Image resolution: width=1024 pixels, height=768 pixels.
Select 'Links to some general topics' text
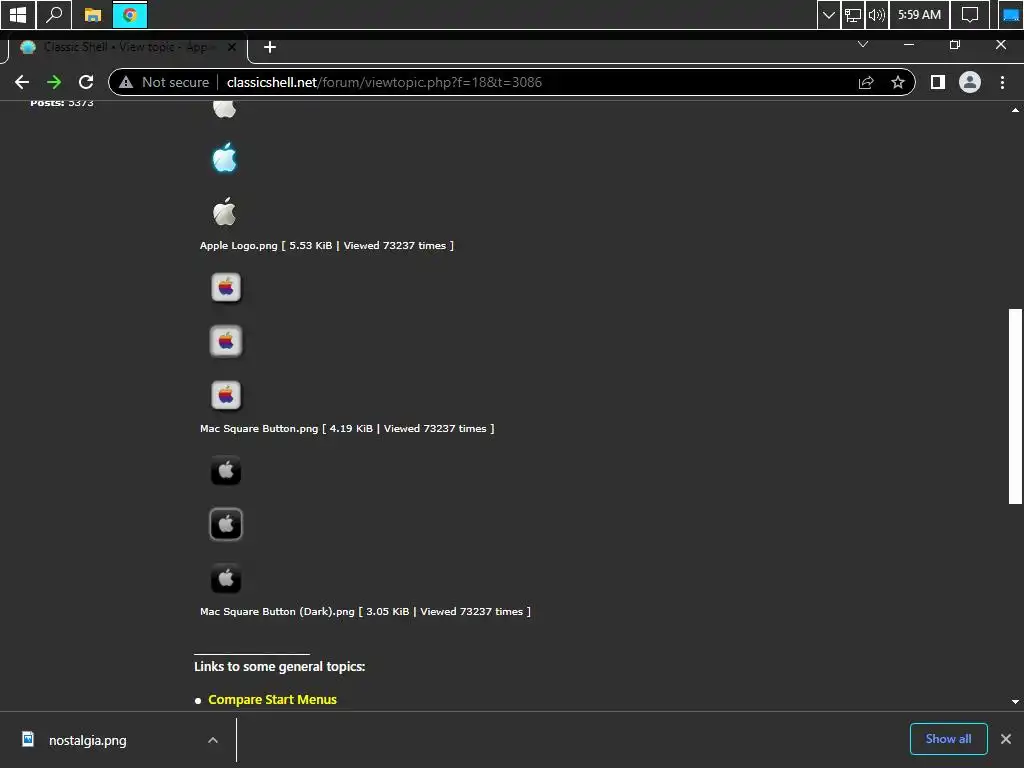(280, 667)
